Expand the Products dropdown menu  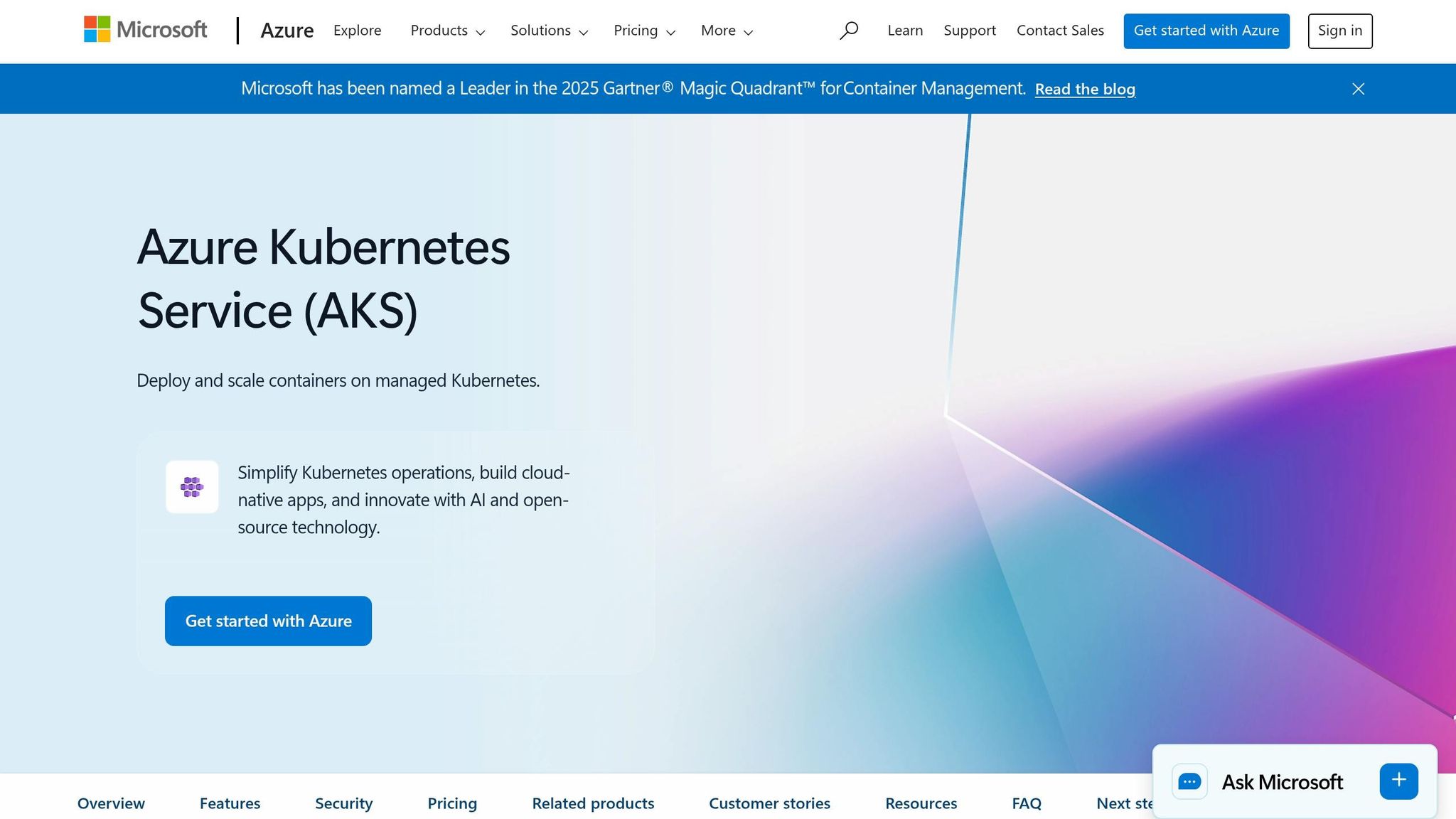448,31
